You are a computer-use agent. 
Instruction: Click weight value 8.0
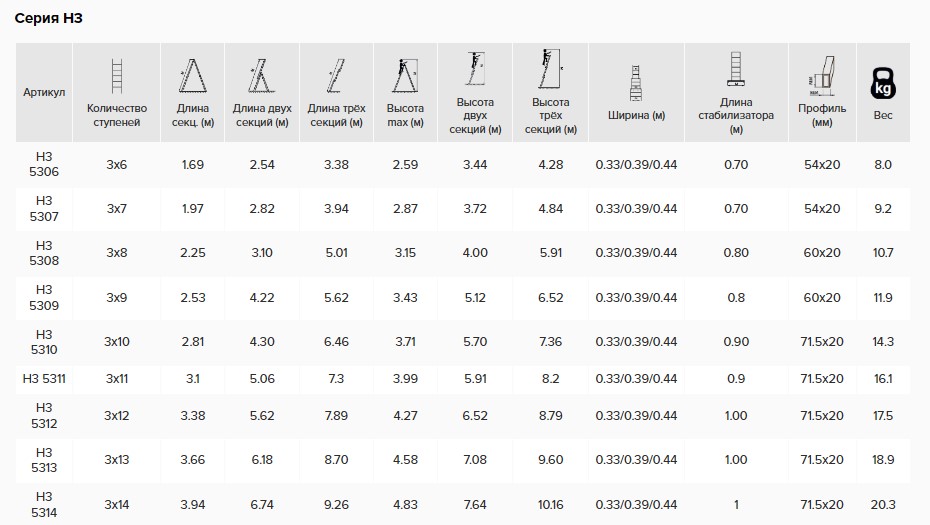tap(883, 164)
